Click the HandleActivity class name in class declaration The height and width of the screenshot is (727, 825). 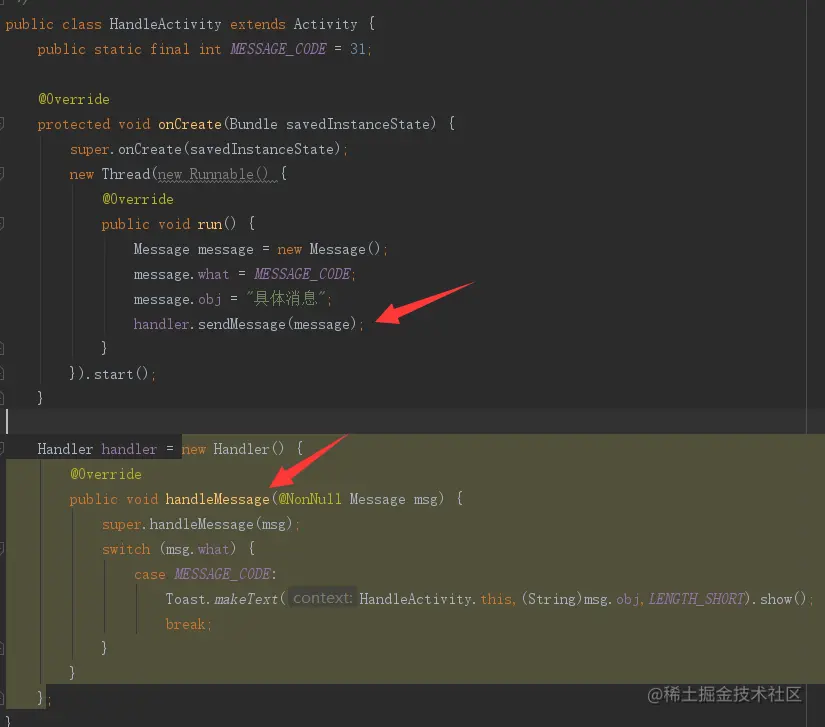point(165,24)
